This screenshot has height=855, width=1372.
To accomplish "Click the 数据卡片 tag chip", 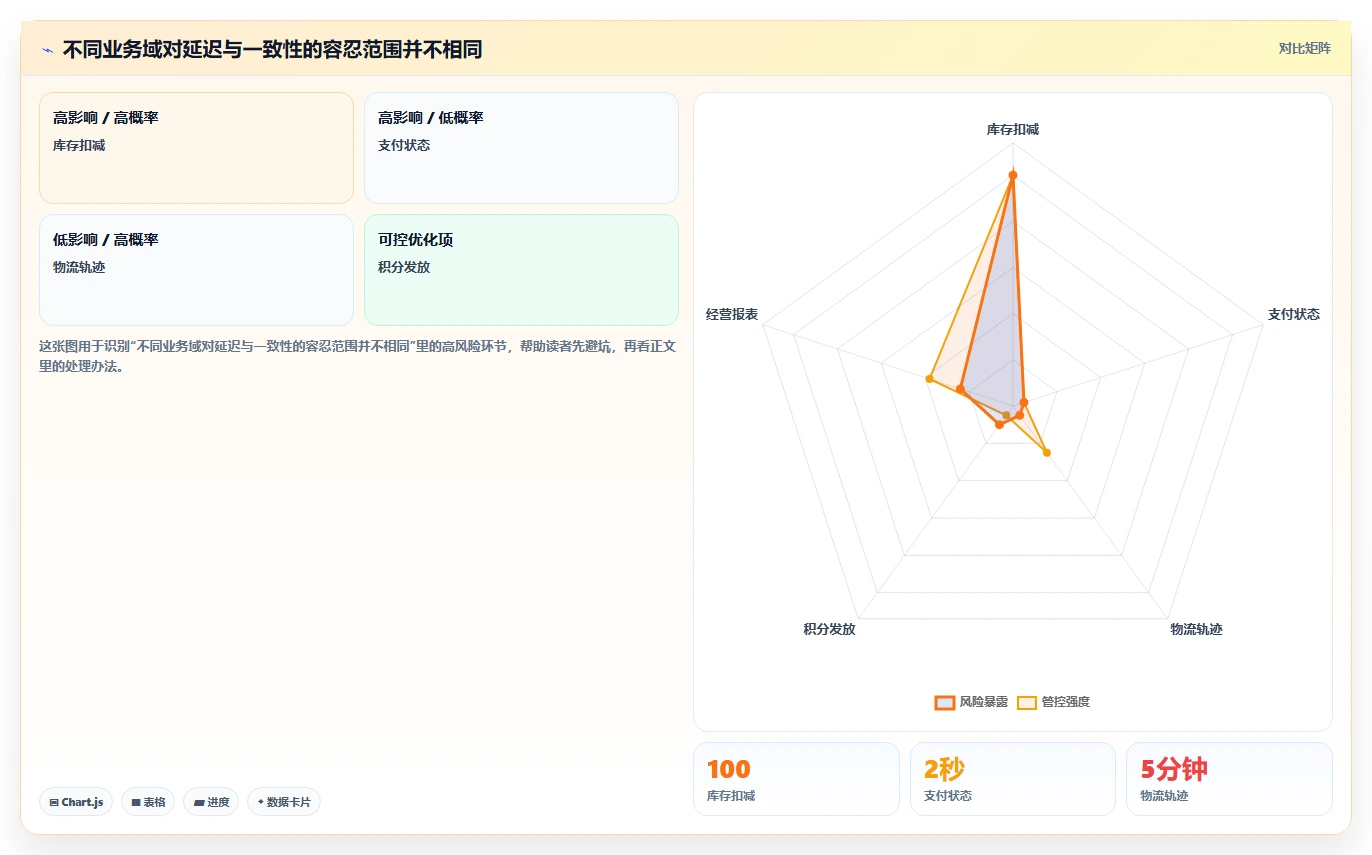I will tap(284, 802).
